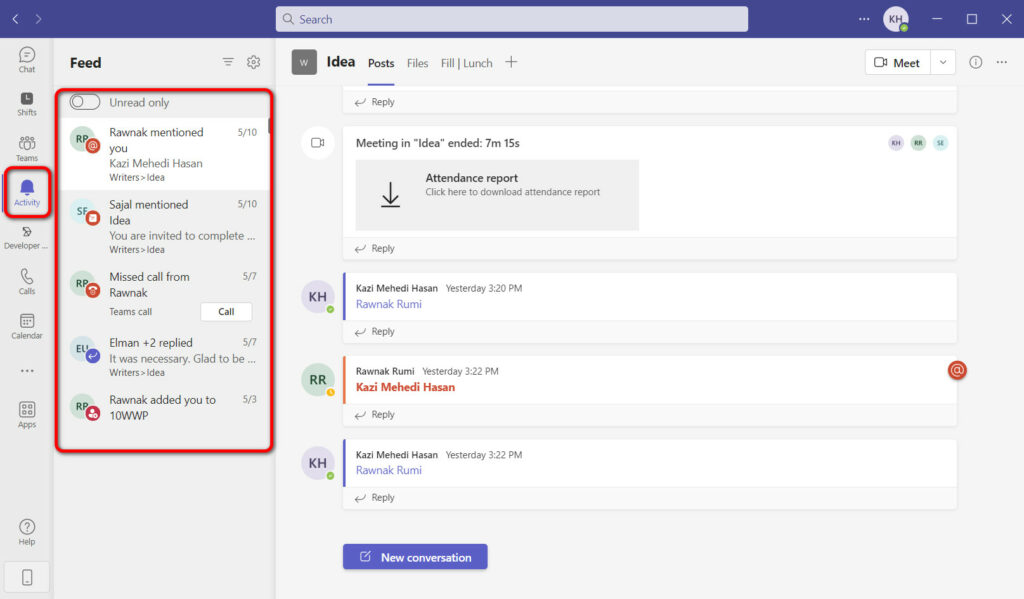
Task: Open 'Sajal mentioned Idea' feed item
Action: [164, 227]
